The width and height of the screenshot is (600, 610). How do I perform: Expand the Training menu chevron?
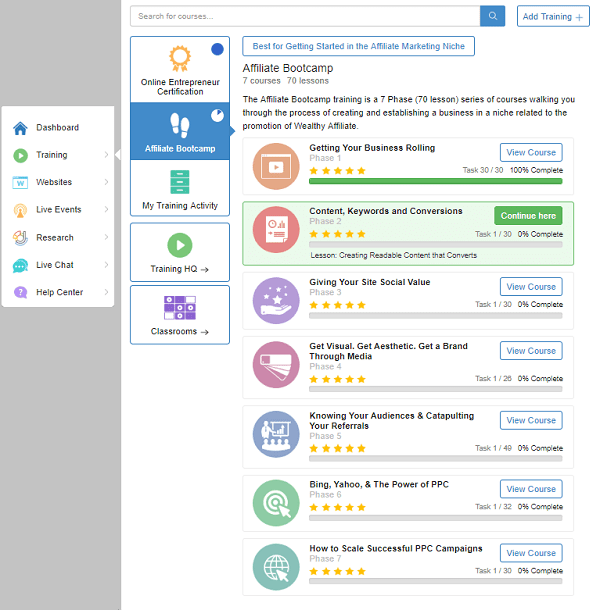(x=106, y=155)
